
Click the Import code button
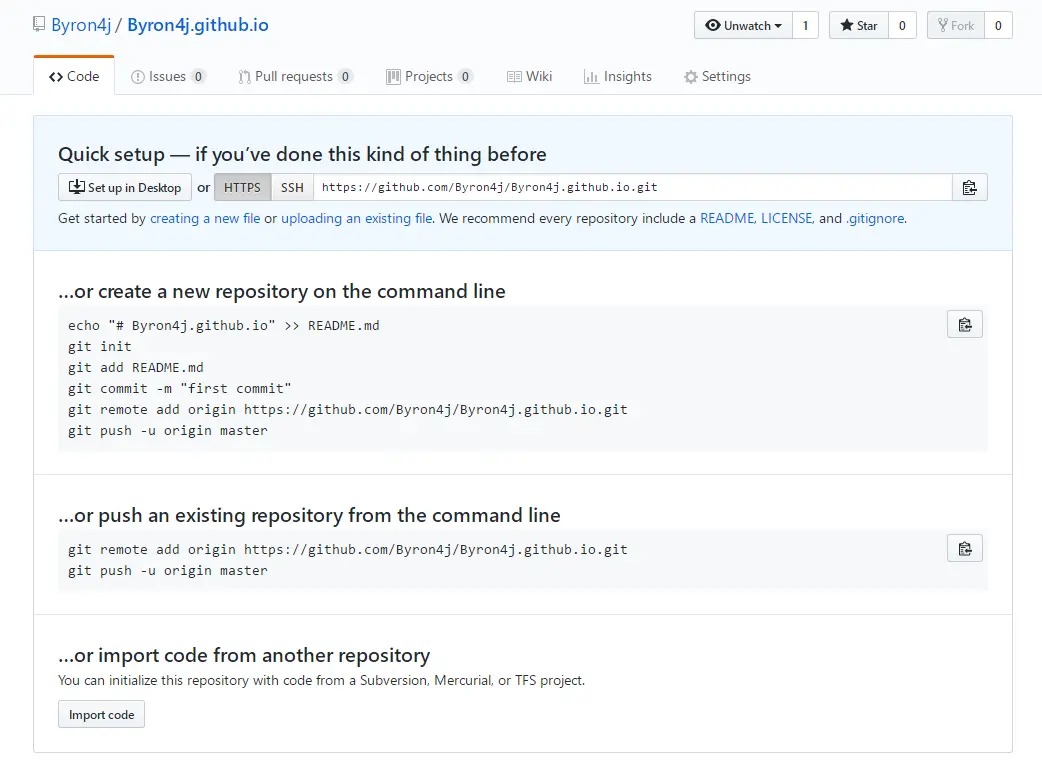coord(101,714)
